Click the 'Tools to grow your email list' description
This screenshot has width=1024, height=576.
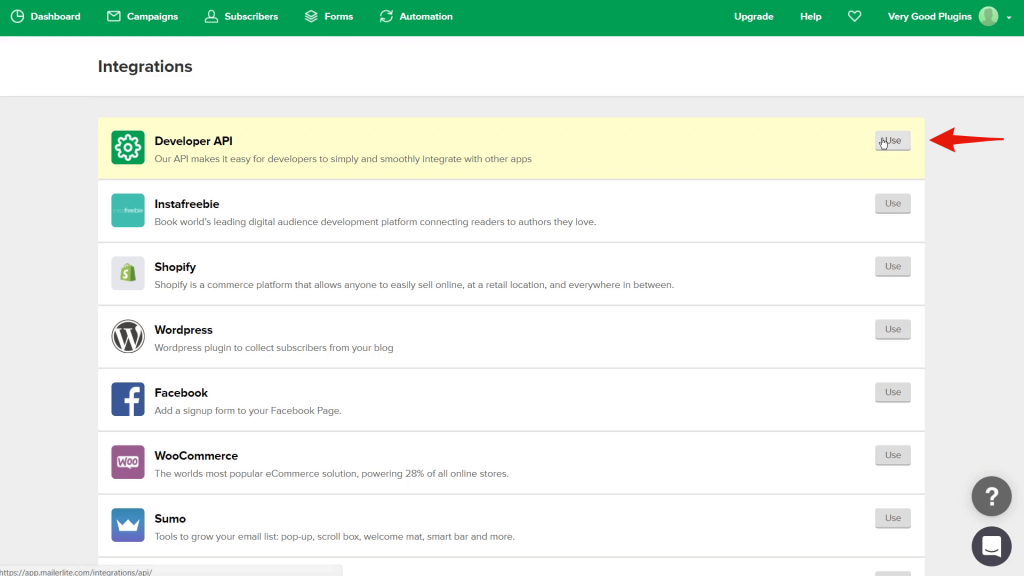[334, 536]
